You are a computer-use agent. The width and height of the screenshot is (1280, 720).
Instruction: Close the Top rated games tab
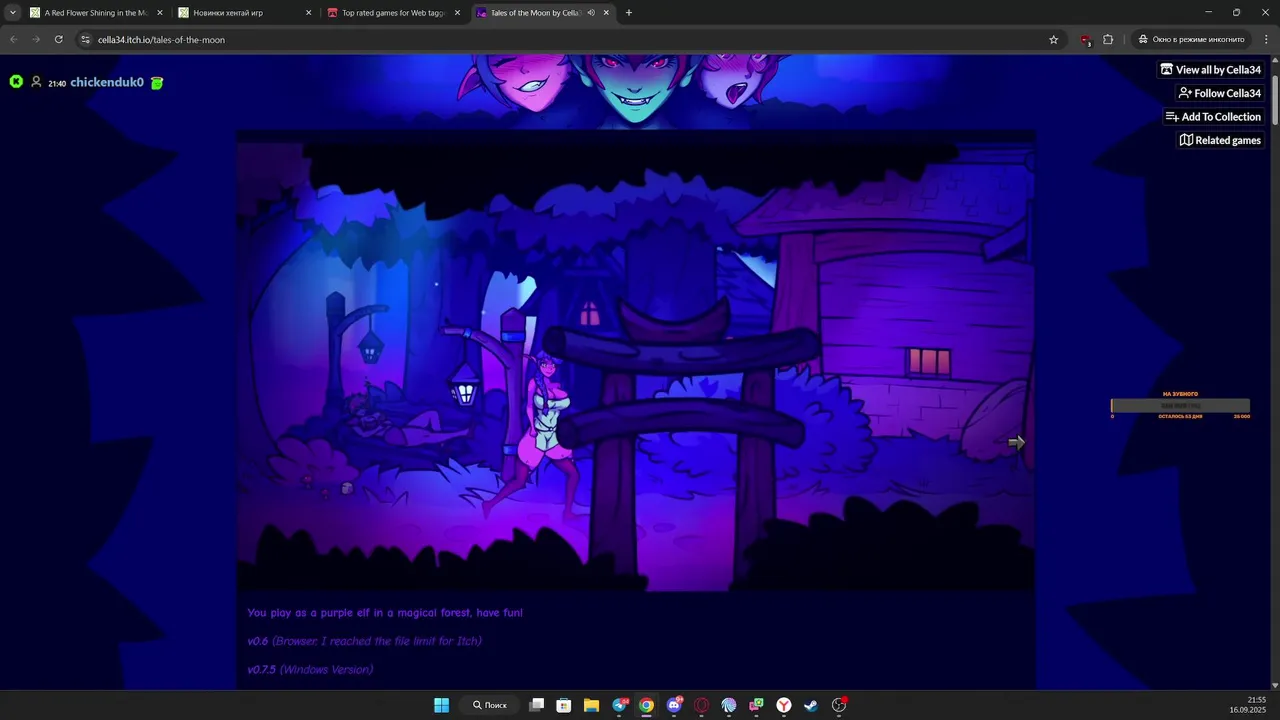(457, 13)
